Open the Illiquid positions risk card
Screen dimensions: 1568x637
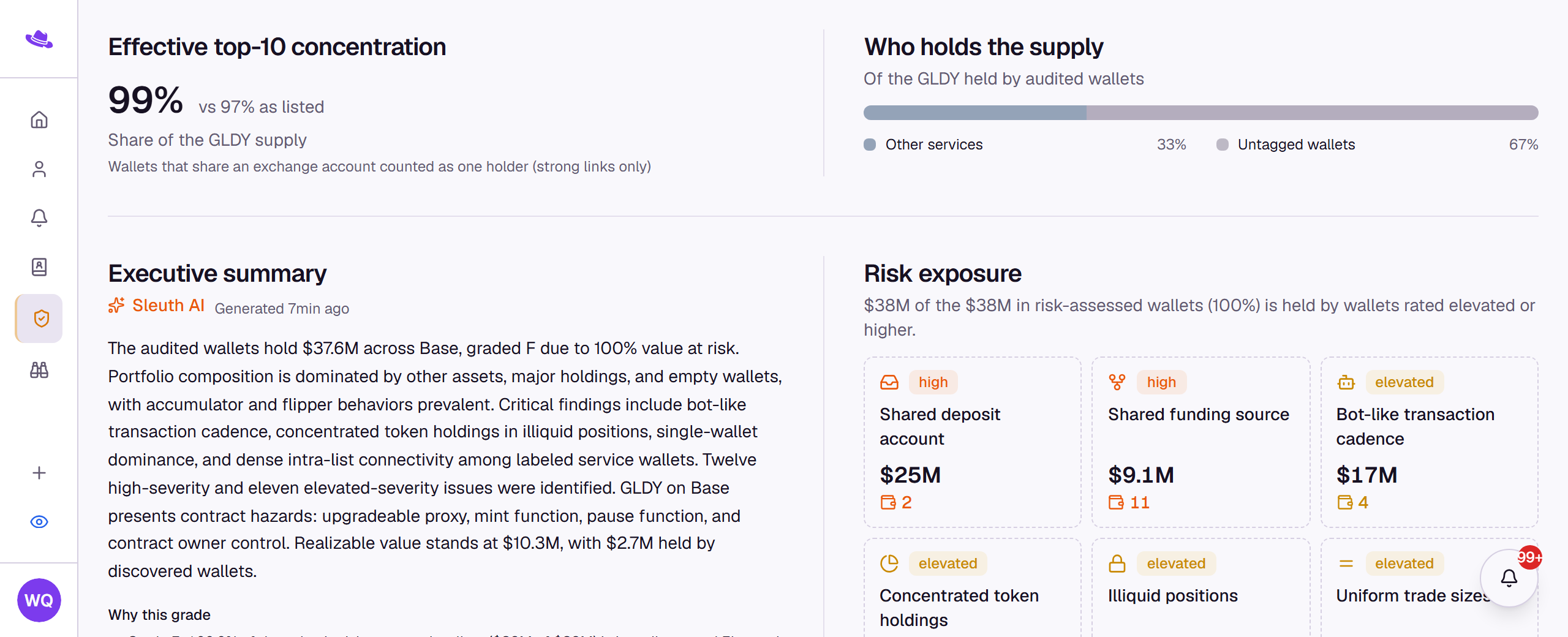tap(1200, 588)
